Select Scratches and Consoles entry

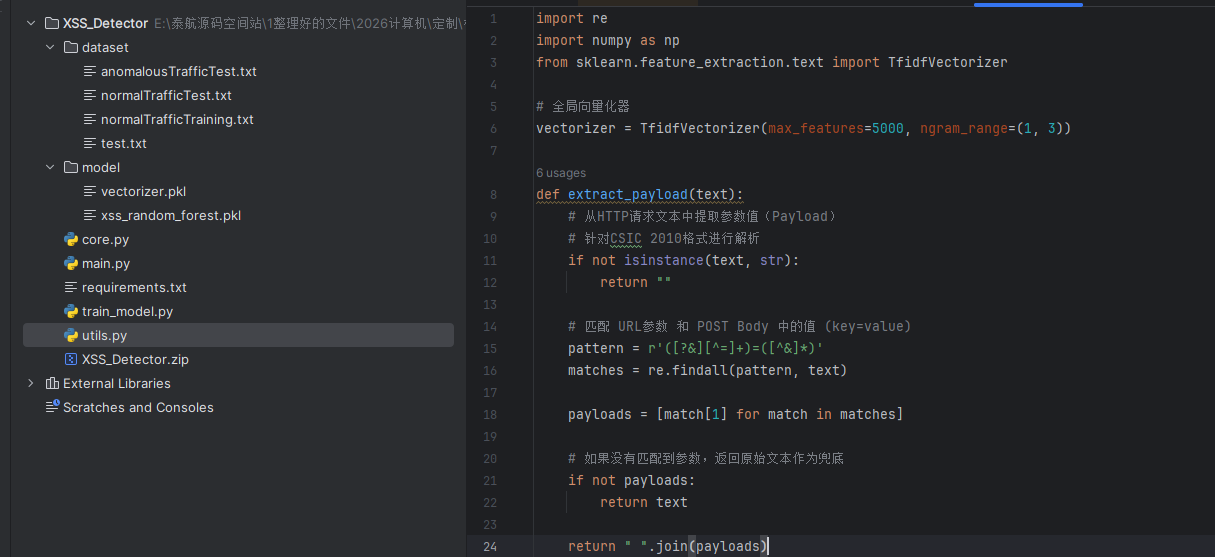coord(138,407)
